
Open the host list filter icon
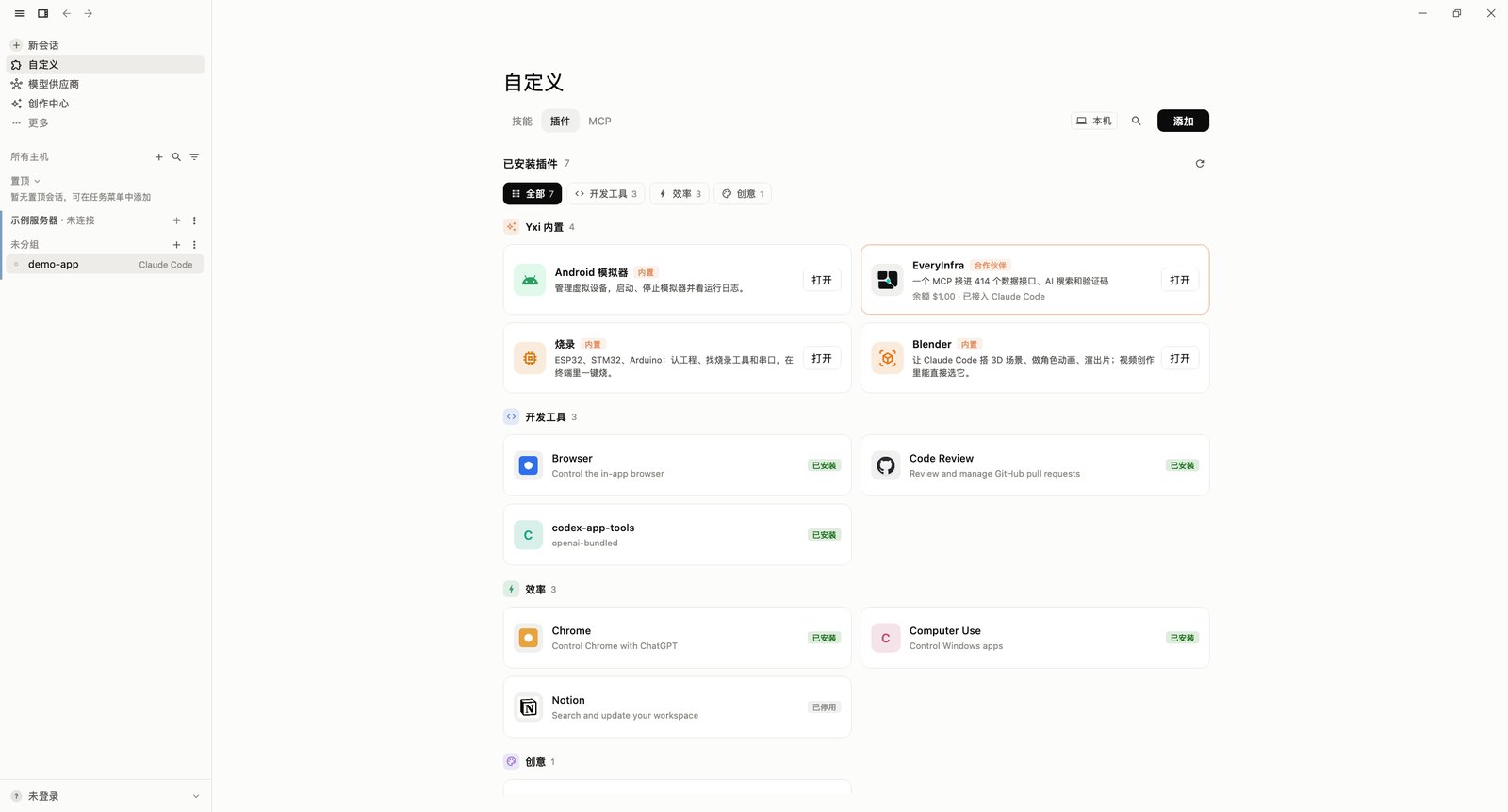[194, 157]
